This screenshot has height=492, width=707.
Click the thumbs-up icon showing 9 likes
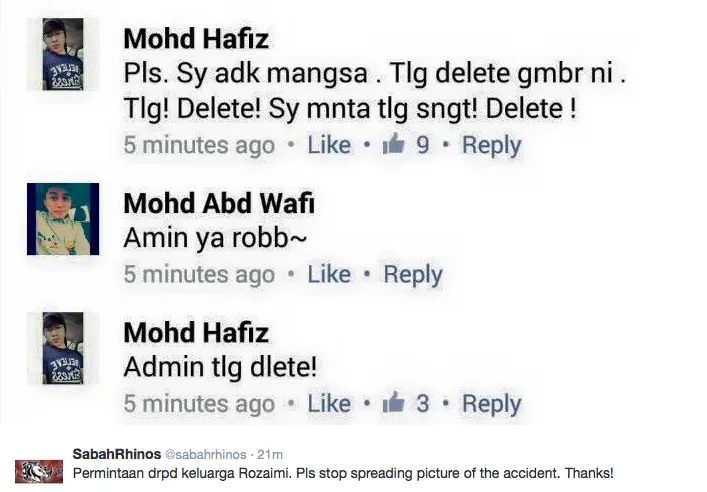[393, 145]
